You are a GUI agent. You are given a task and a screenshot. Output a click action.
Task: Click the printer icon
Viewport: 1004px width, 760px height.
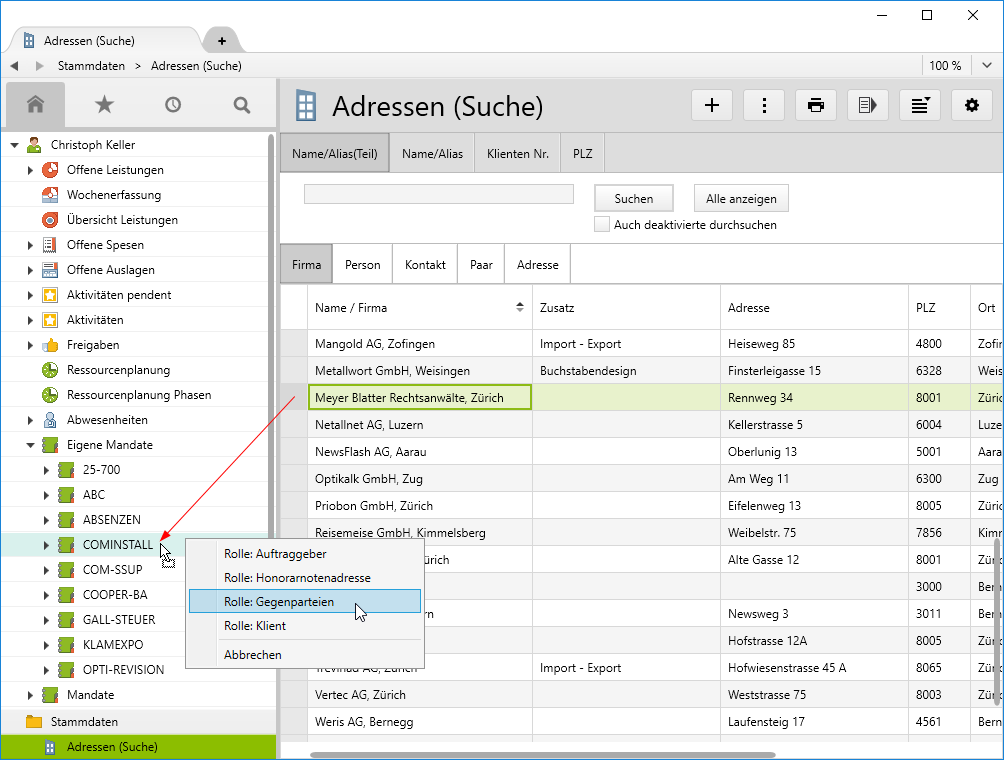coord(816,105)
